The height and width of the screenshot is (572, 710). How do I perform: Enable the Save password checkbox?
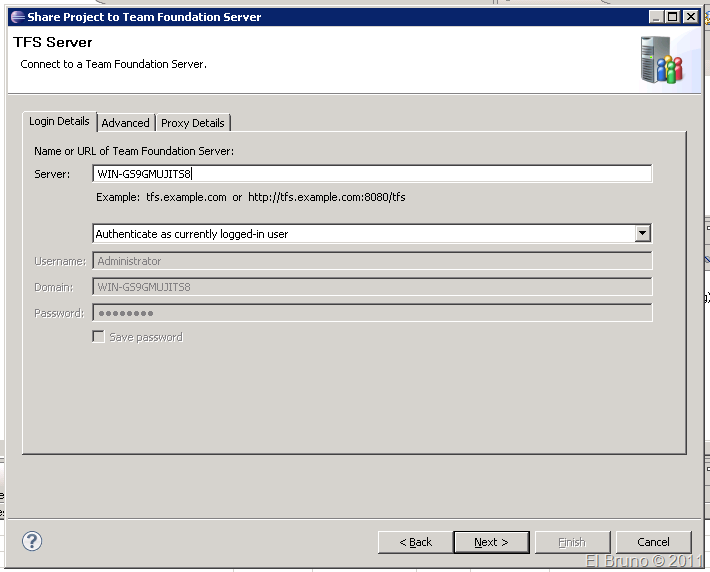point(98,337)
